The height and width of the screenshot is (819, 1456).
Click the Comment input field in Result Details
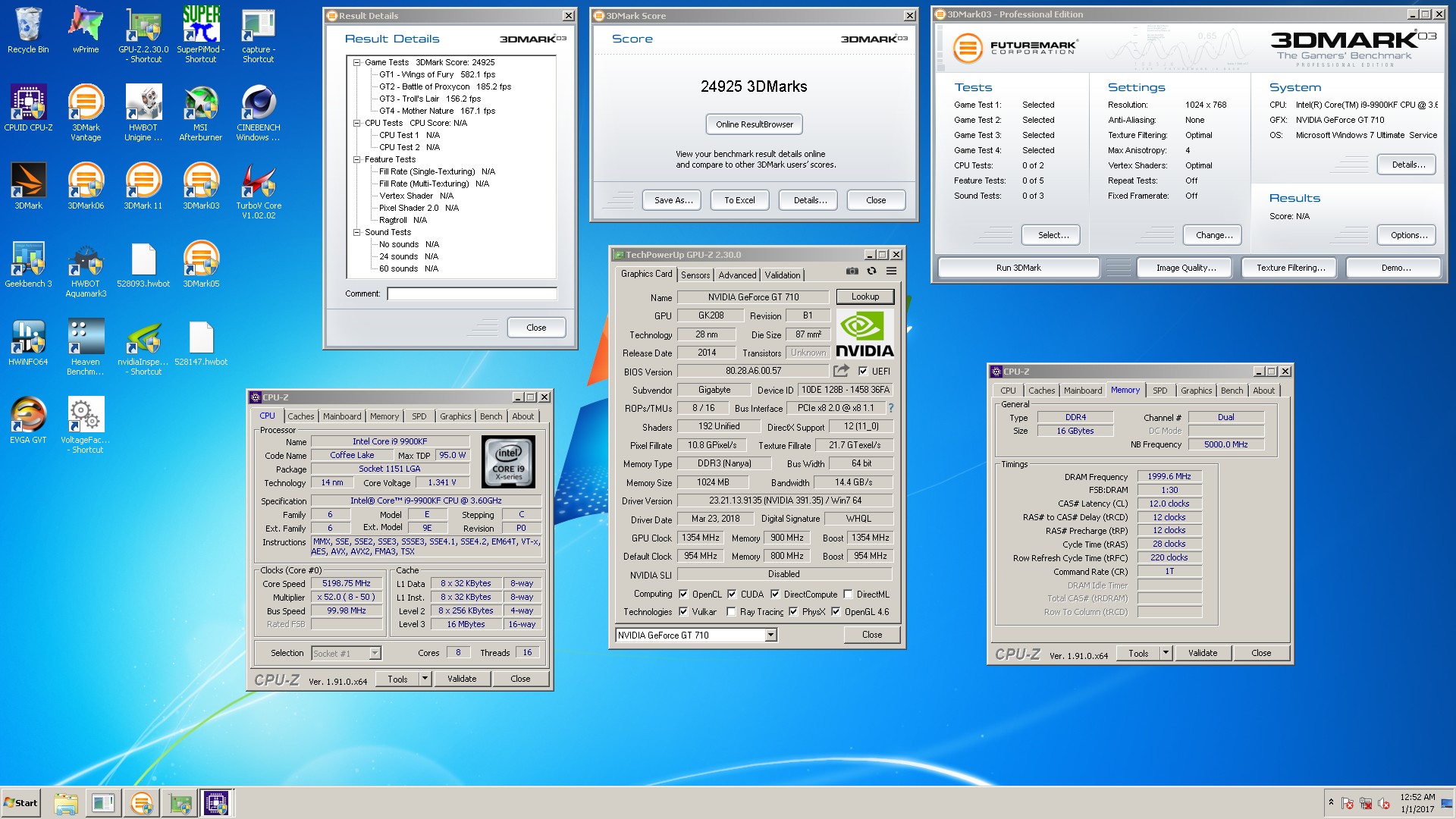coord(472,293)
